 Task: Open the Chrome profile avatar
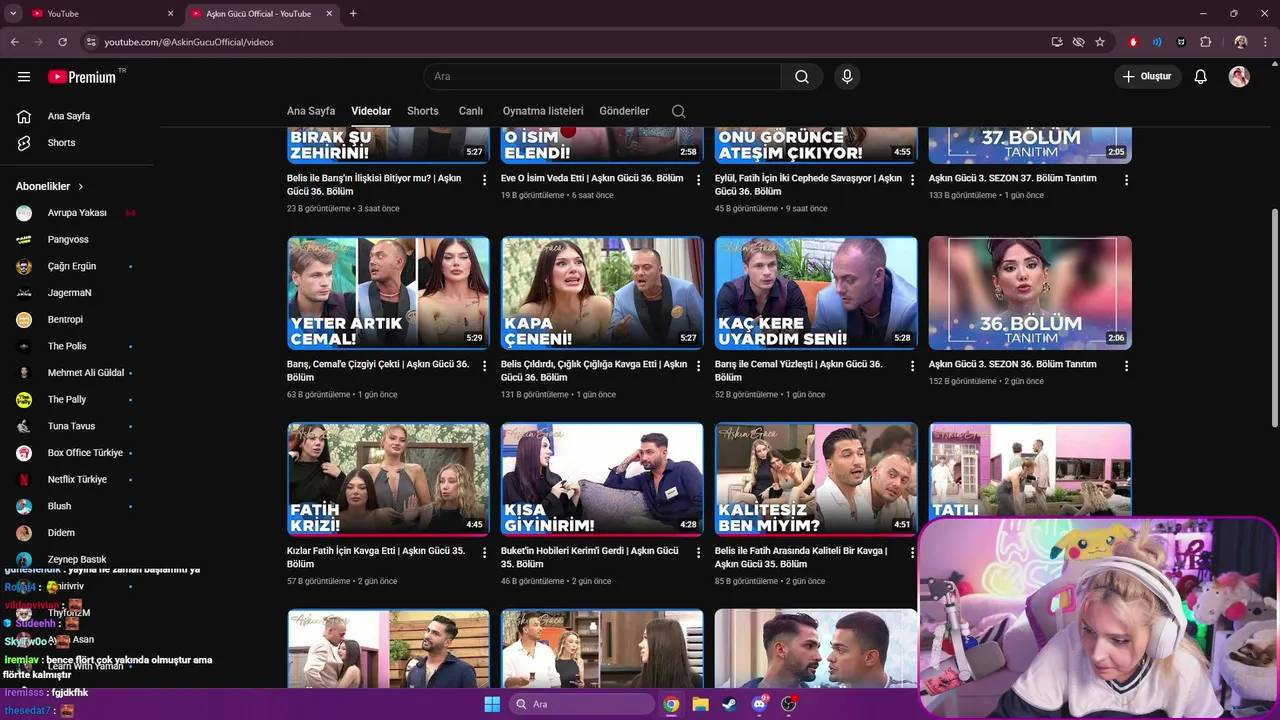tap(1241, 42)
